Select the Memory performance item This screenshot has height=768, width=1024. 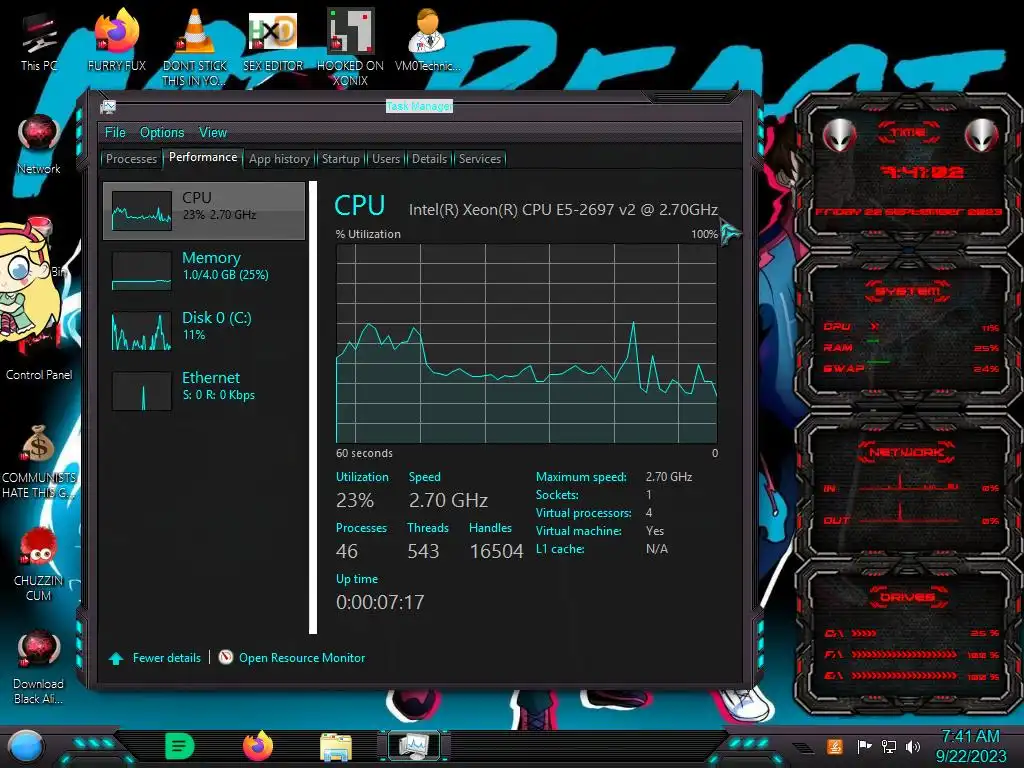tap(204, 270)
